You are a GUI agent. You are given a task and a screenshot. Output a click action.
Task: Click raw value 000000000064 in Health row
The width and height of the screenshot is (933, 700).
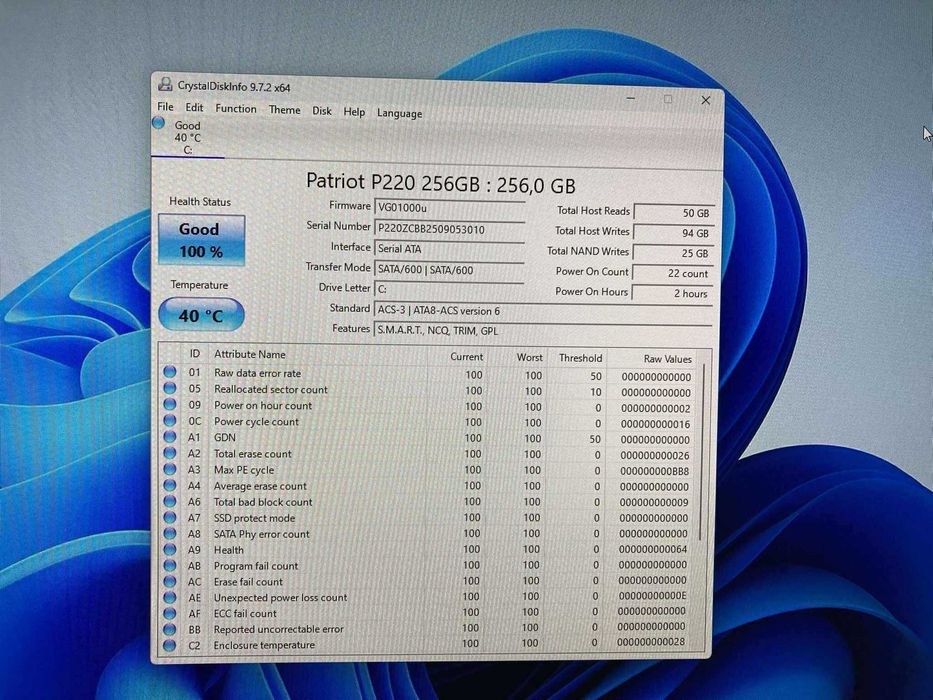tap(653, 549)
